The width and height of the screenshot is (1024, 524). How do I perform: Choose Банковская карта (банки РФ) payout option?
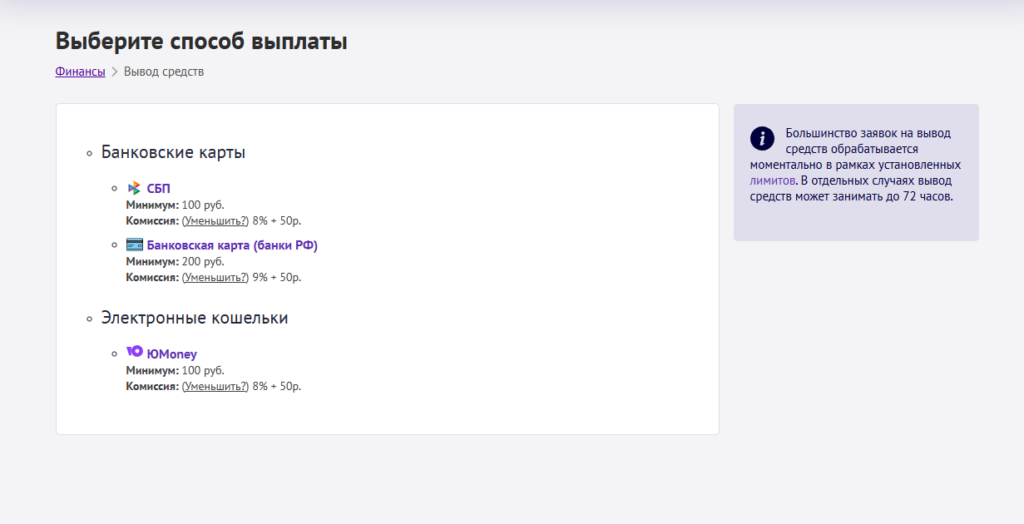pyautogui.click(x=232, y=246)
